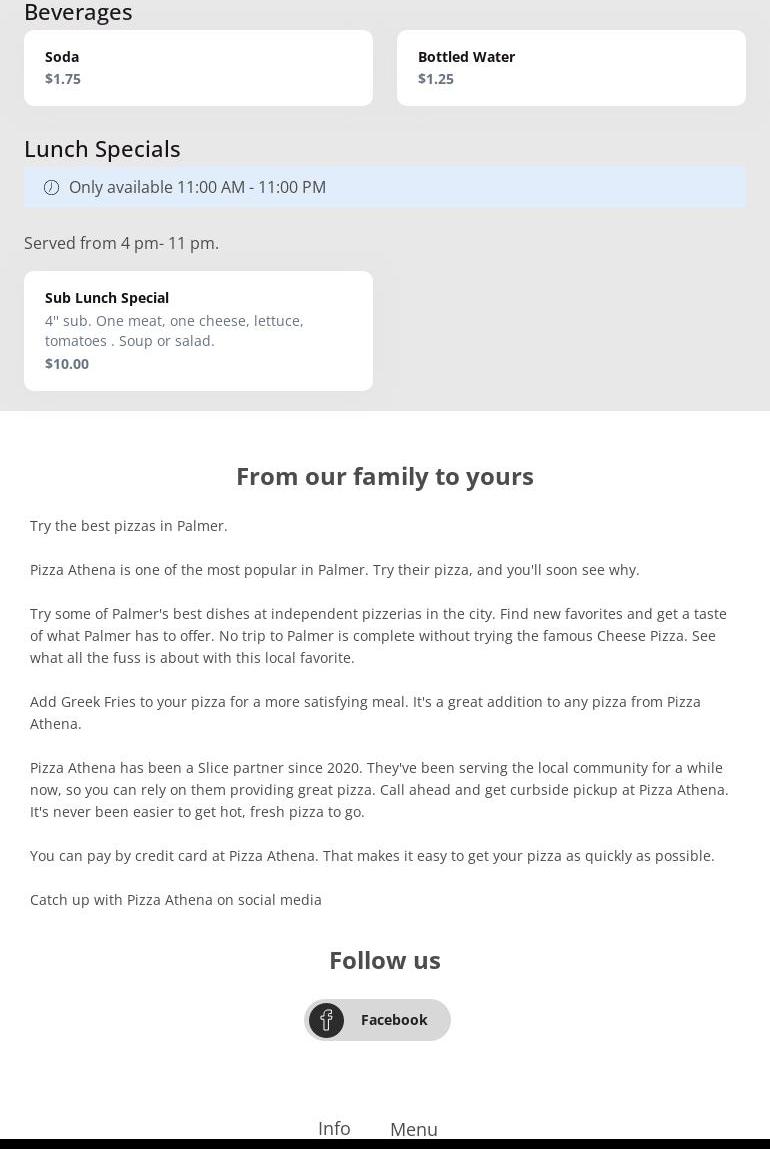Click the 'Follow us' heading
This screenshot has width=770, height=1149.
point(385,960)
